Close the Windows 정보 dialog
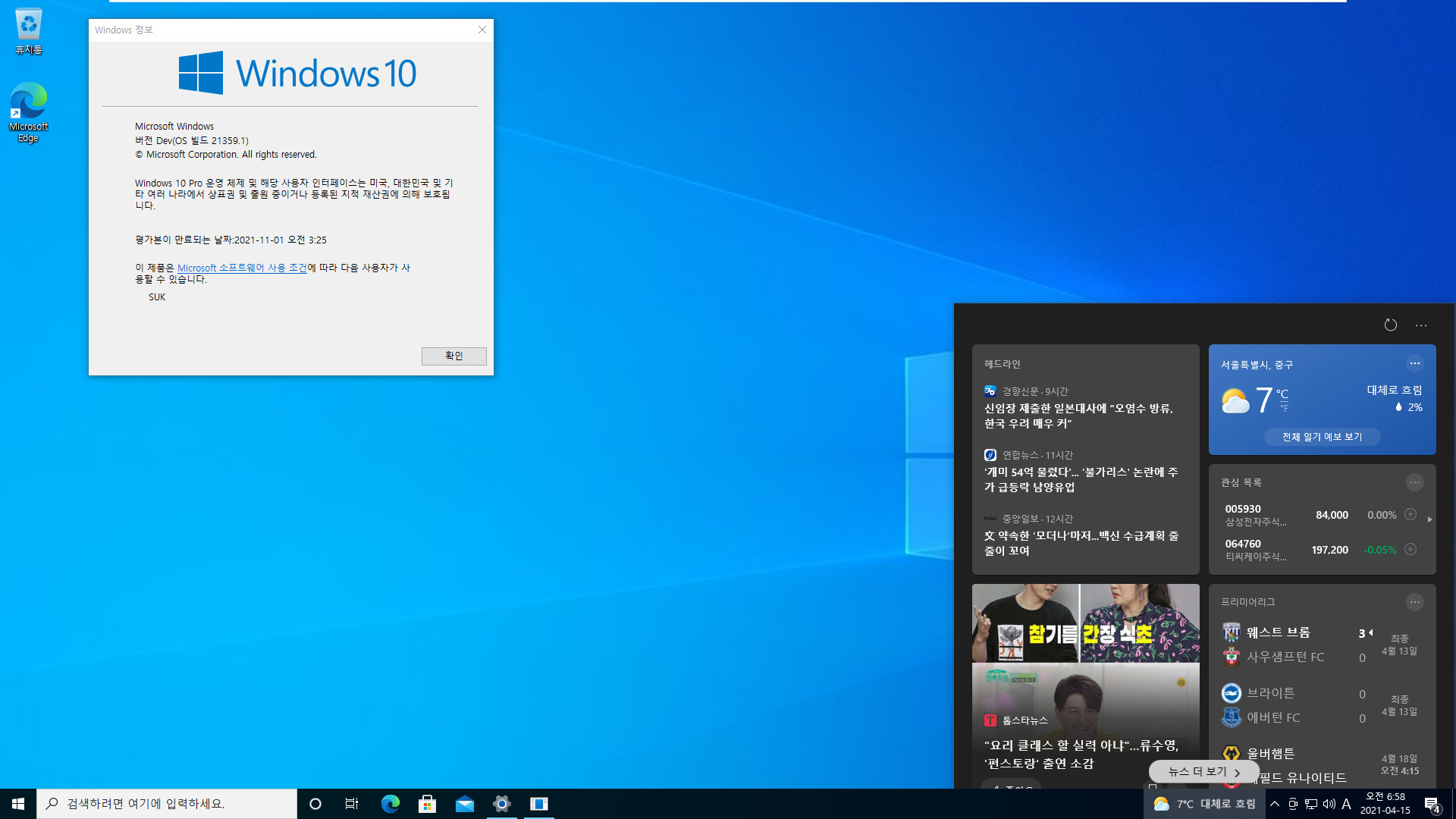Screen dimensions: 1456x819 tap(482, 30)
